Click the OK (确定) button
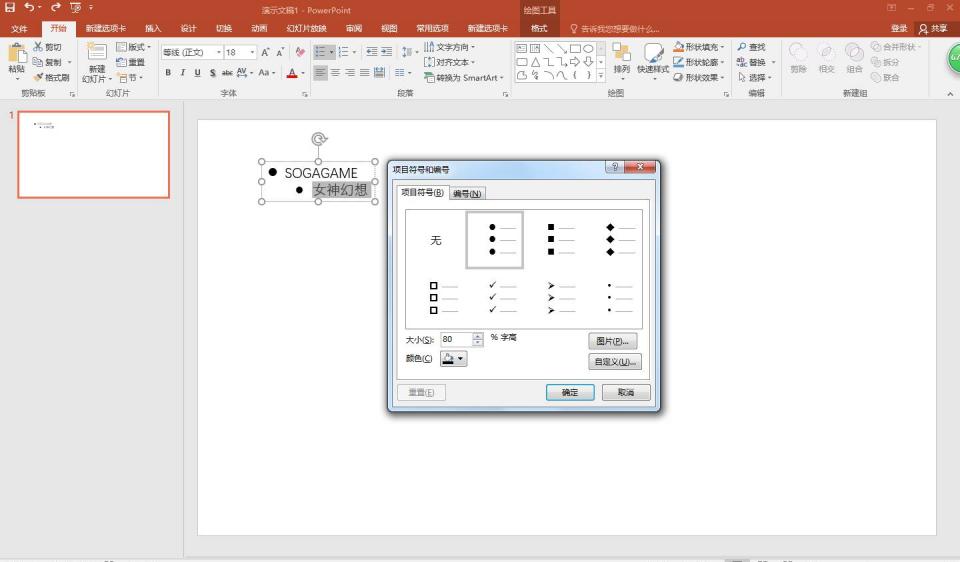Screen dimensions: 960x562 click(570, 392)
